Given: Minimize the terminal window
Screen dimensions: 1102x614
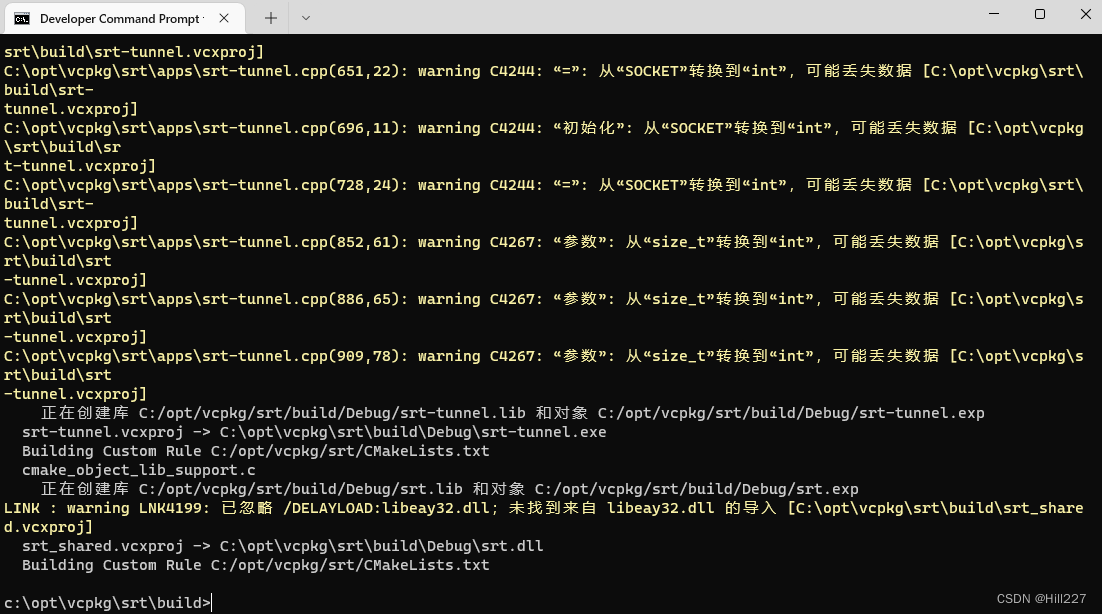Looking at the screenshot, I should [992, 14].
